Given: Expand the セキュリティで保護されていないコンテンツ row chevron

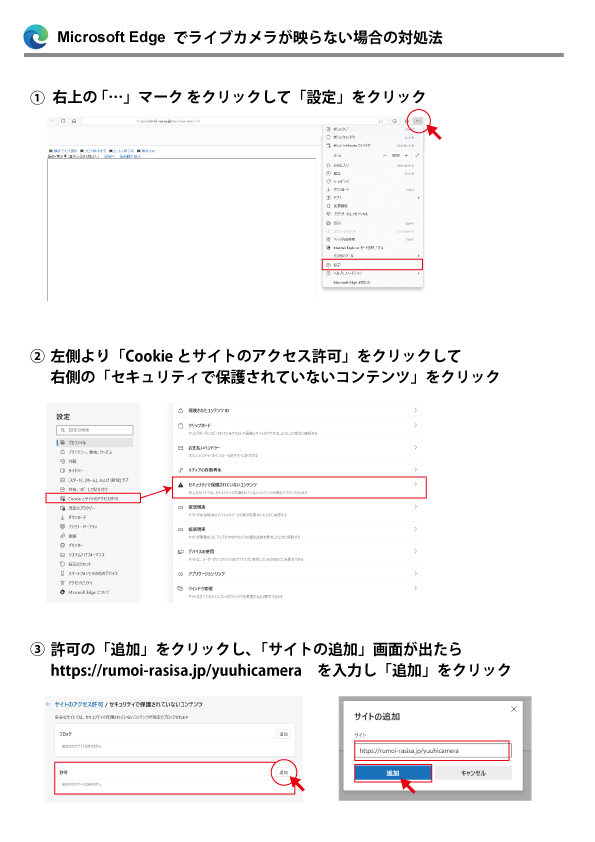Looking at the screenshot, I should point(416,485).
